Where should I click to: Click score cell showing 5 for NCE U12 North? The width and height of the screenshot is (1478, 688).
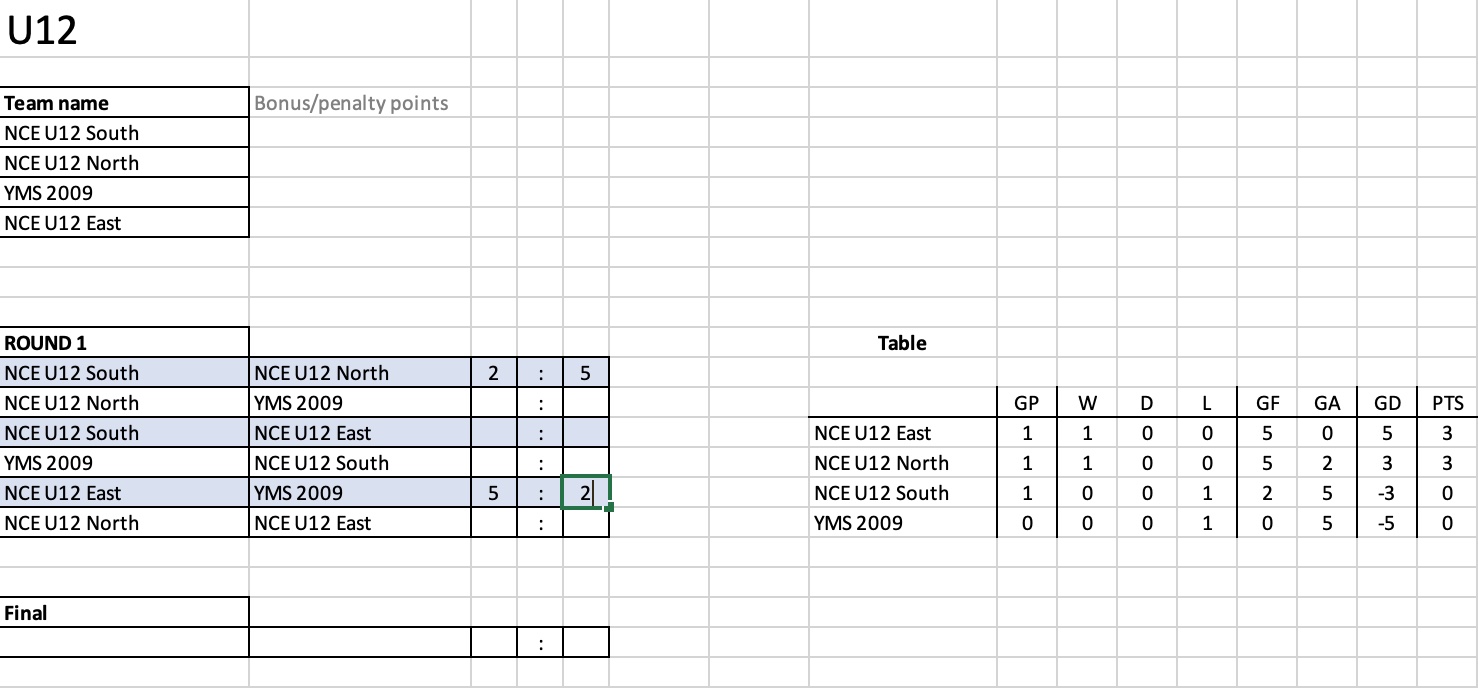586,373
